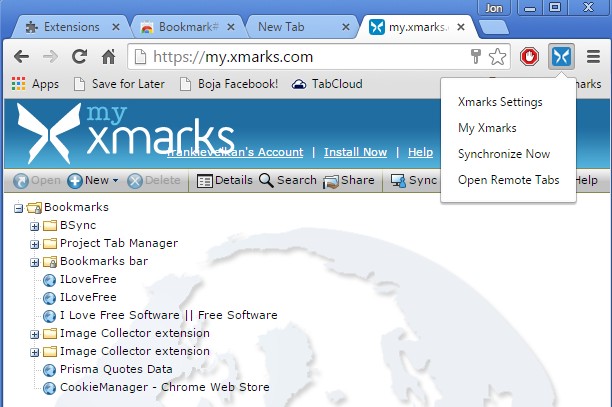Click the Share toolbar button
612x407 pixels.
point(348,181)
